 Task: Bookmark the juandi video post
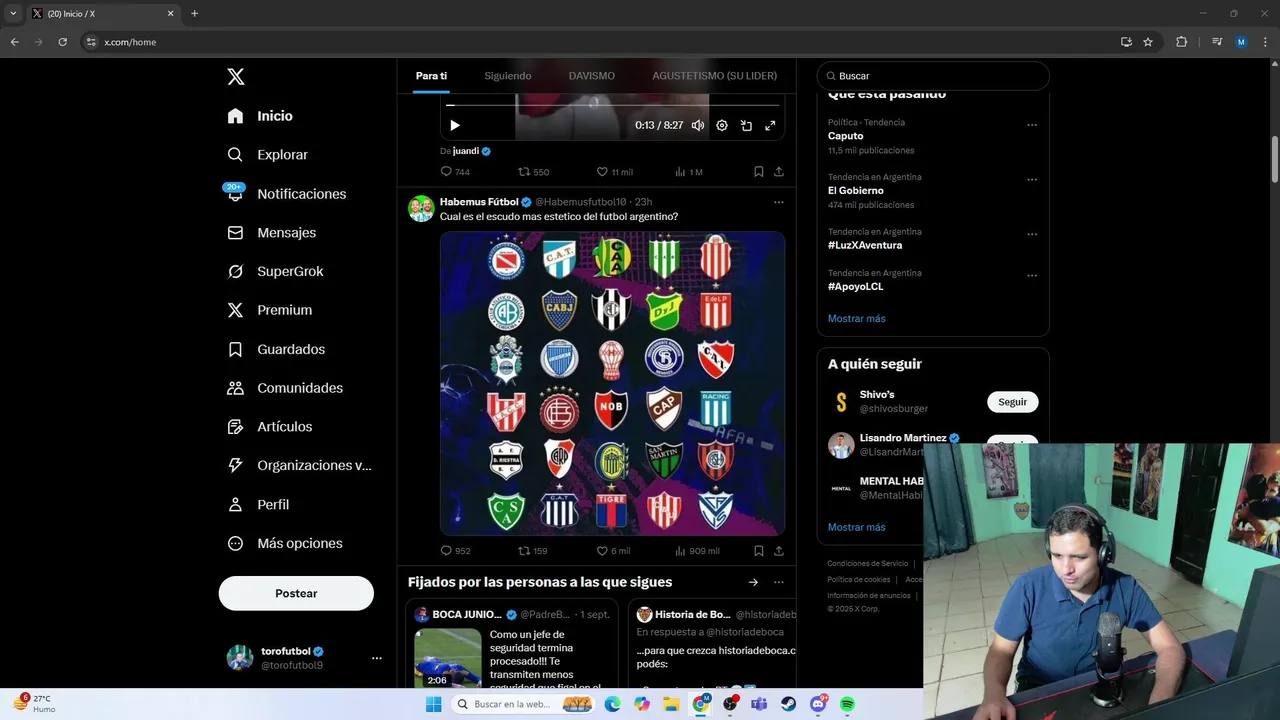[x=759, y=172]
